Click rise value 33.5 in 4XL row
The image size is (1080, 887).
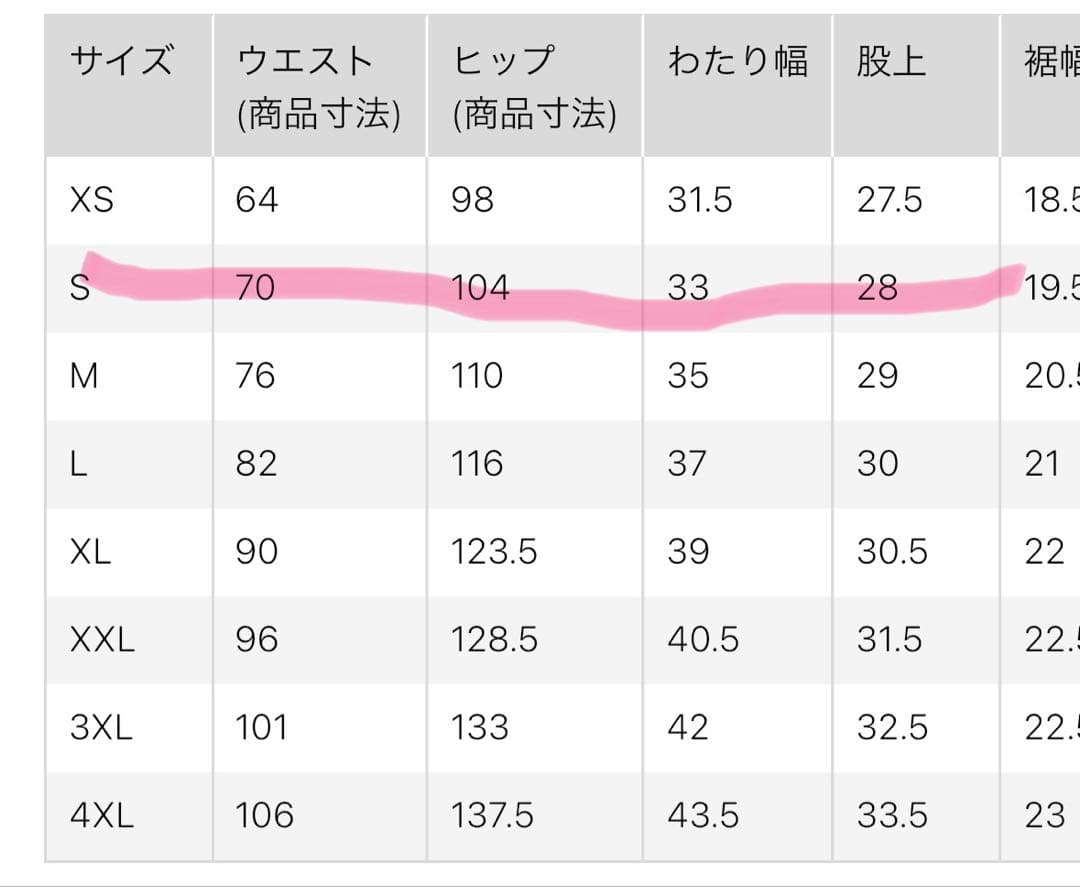pos(893,815)
